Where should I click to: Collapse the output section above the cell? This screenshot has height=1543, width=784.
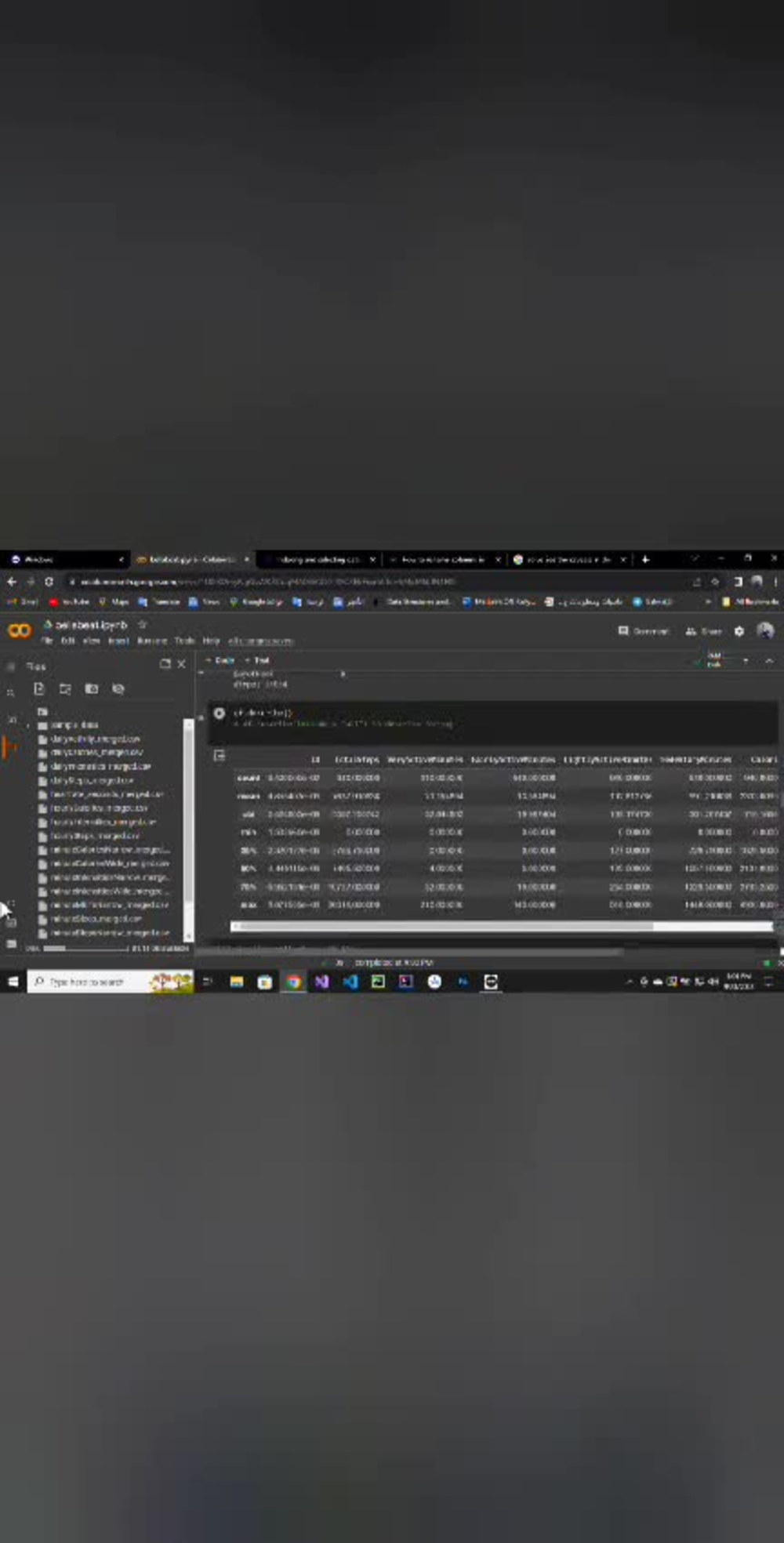[x=201, y=673]
